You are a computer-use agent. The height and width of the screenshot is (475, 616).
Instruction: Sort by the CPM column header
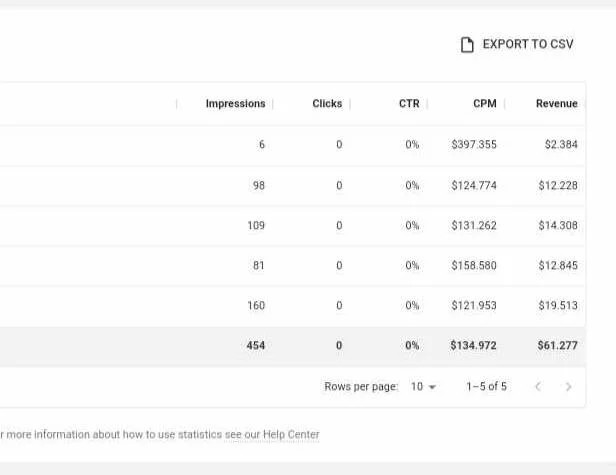(x=484, y=104)
